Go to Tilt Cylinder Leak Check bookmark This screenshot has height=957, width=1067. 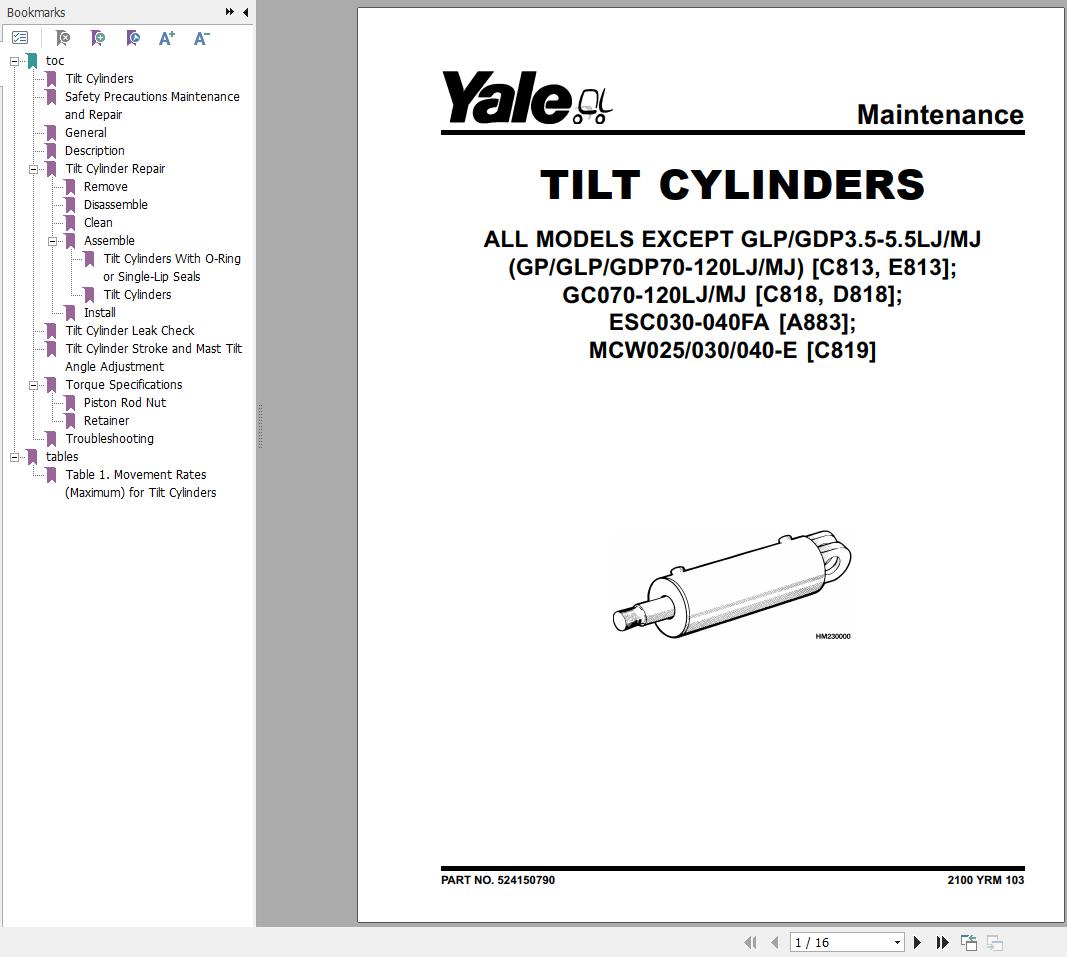[130, 331]
